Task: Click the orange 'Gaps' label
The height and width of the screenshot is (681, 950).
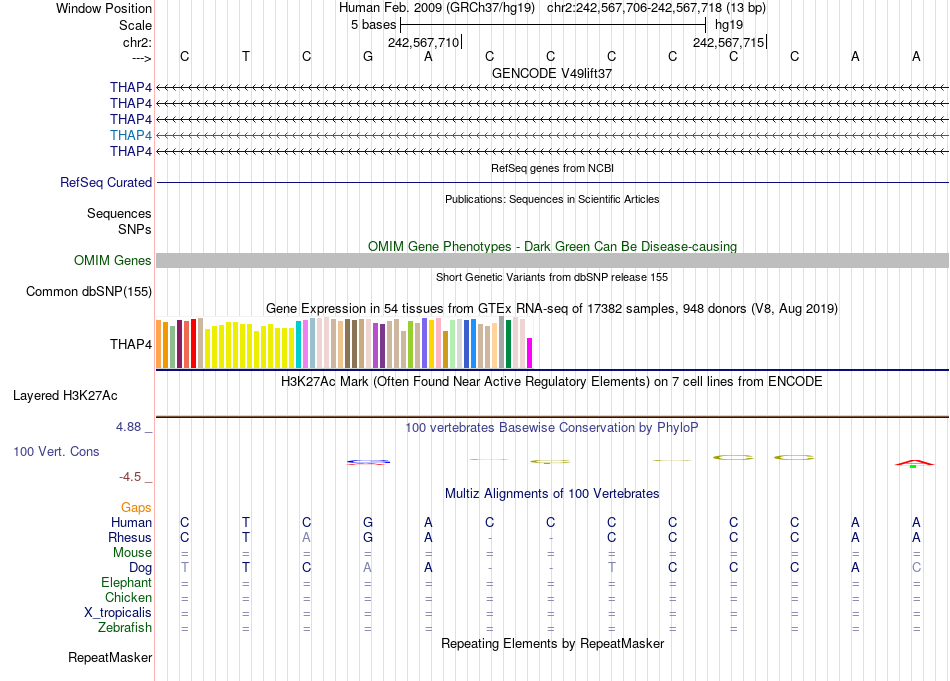Action: coord(136,508)
